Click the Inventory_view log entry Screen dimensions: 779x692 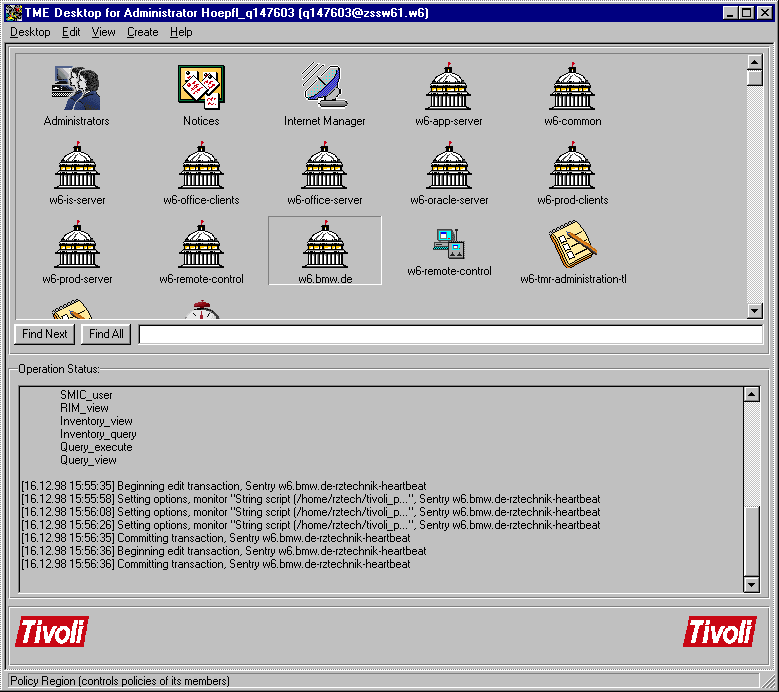coord(96,421)
